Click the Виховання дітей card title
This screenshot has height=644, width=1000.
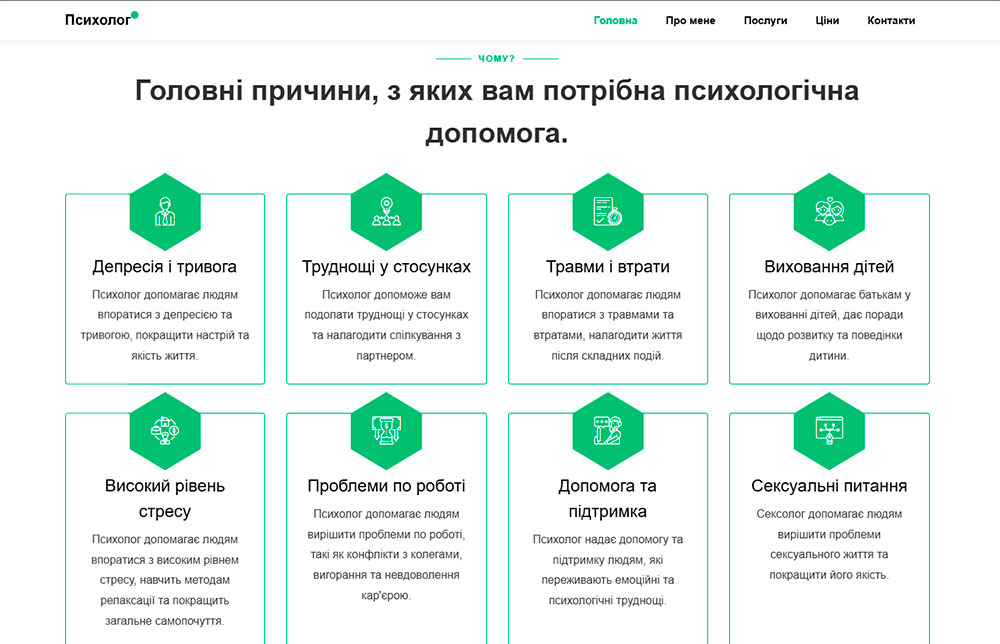point(829,267)
